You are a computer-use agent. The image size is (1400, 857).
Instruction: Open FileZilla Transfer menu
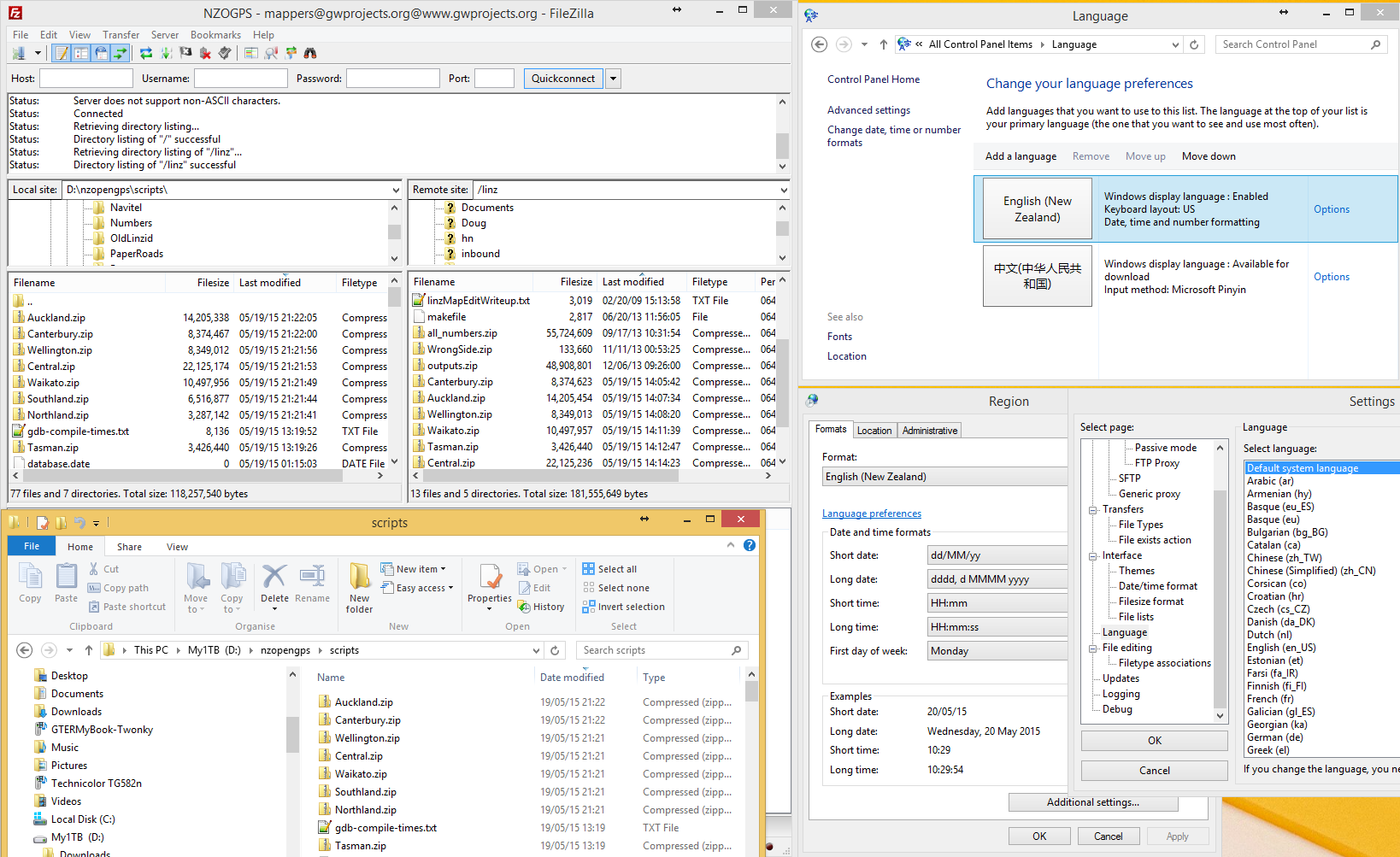pos(121,35)
